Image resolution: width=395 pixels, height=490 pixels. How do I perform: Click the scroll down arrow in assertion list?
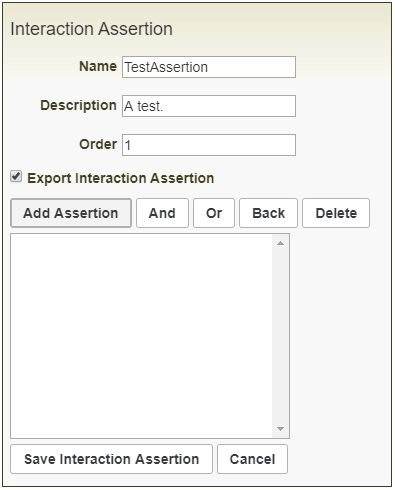click(x=280, y=429)
